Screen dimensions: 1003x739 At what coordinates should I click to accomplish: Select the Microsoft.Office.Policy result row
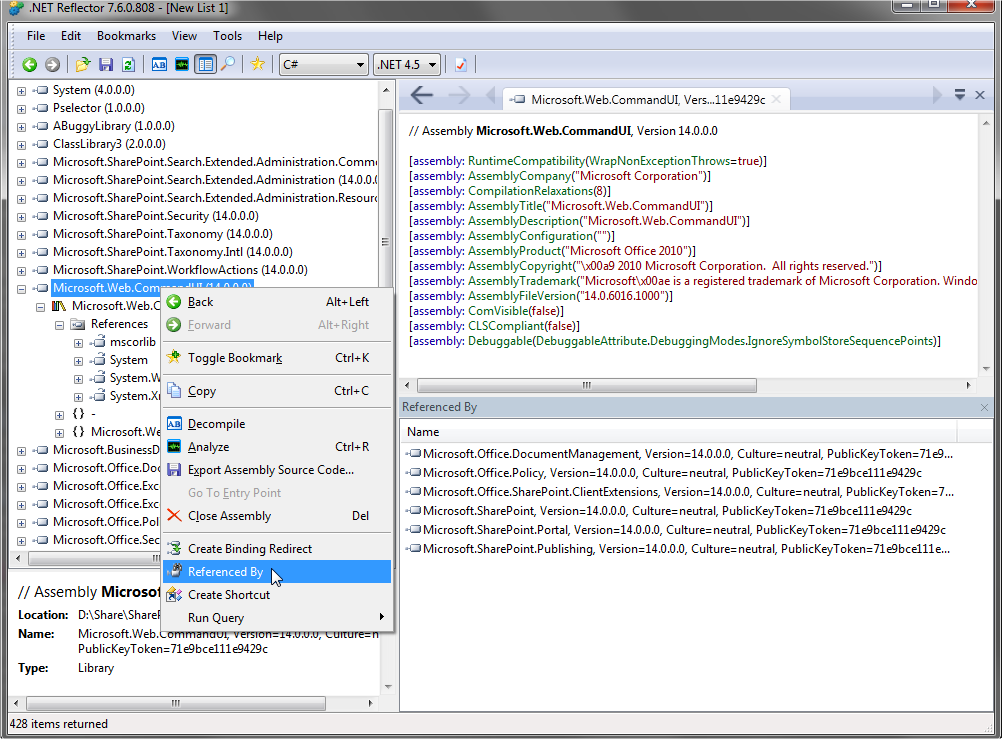[x=664, y=473]
